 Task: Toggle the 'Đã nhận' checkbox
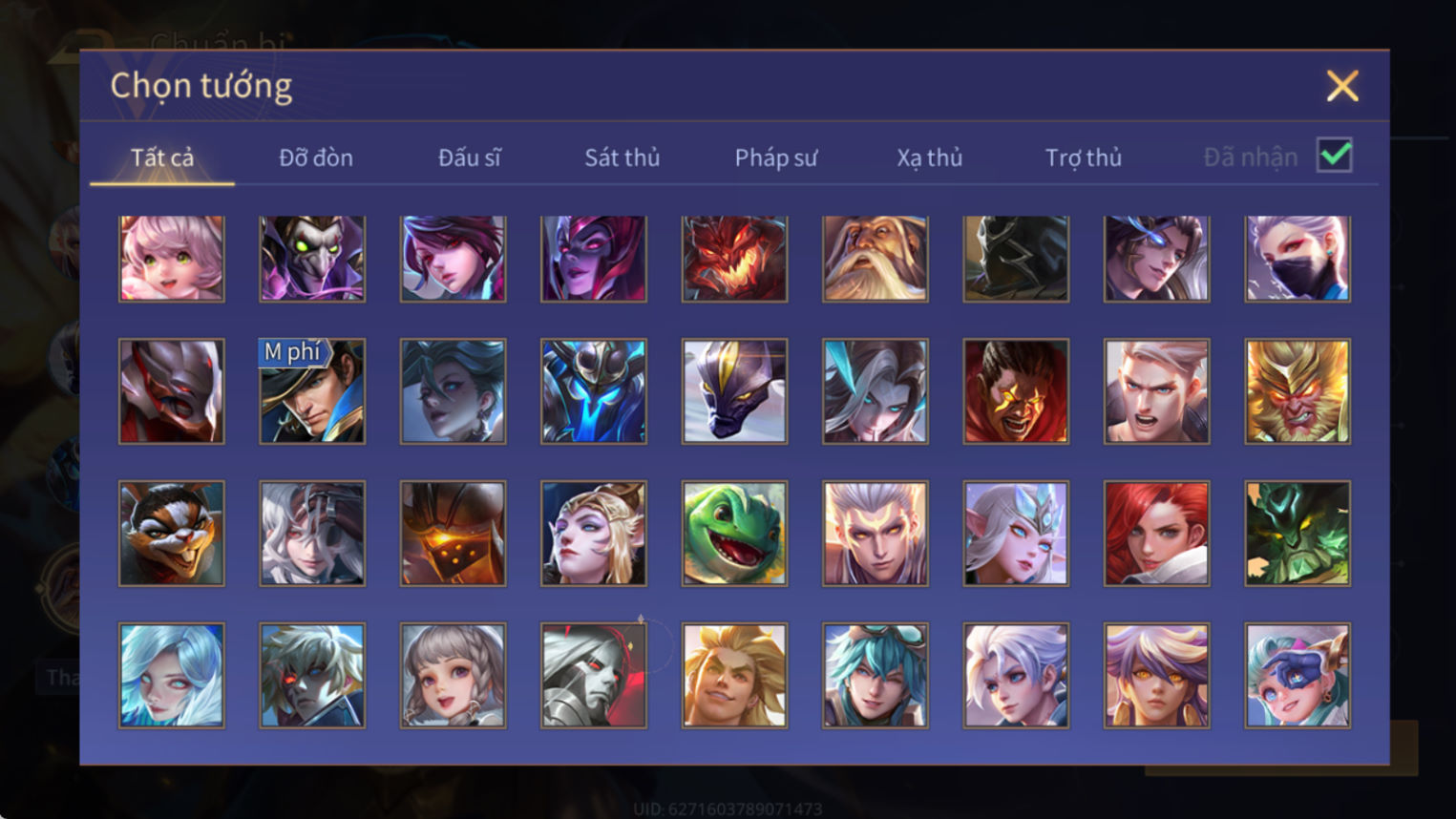tap(1334, 155)
